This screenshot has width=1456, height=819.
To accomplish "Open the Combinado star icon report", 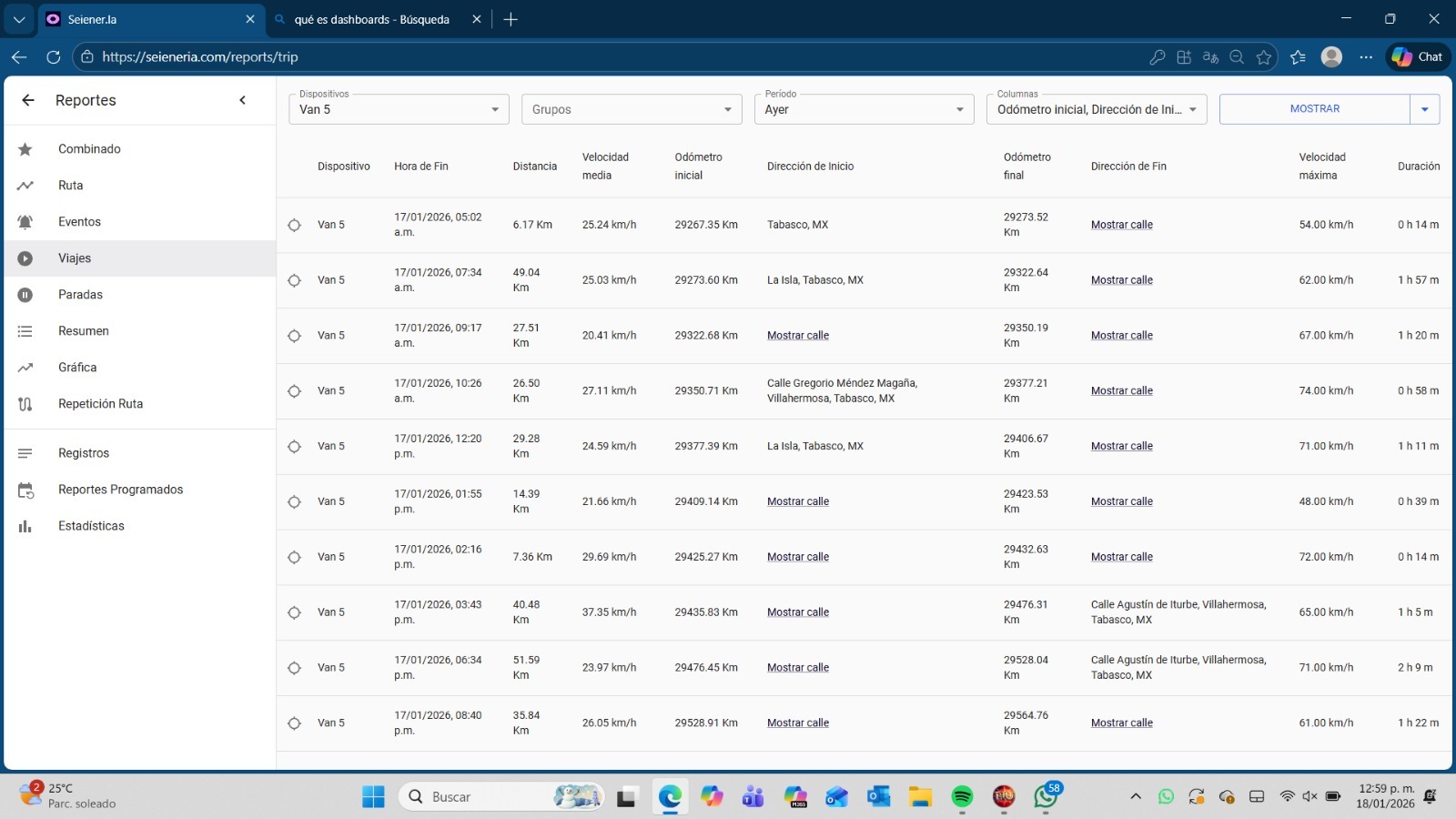I will [25, 149].
